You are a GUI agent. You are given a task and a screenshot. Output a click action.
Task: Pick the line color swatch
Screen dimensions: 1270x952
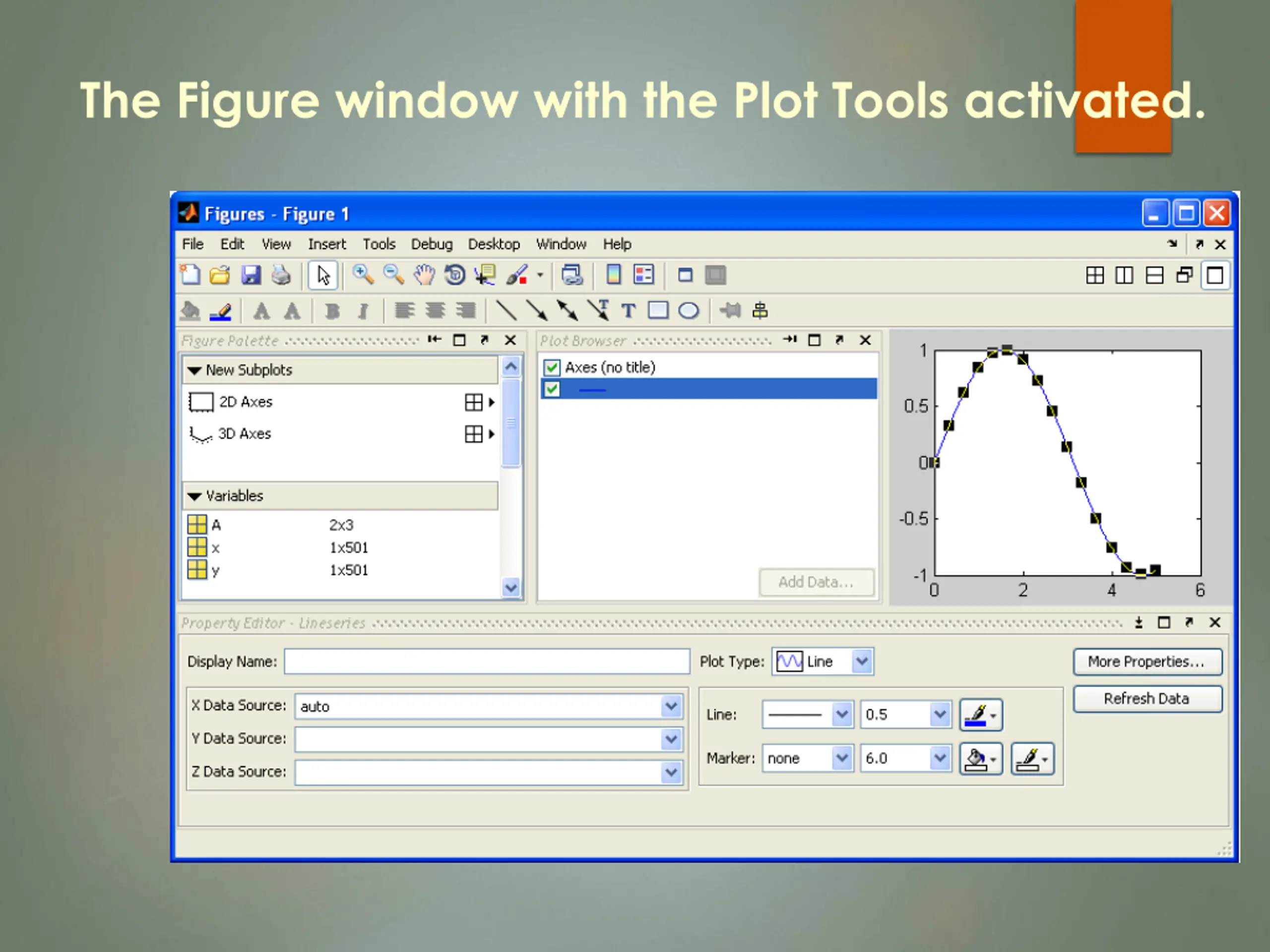(x=981, y=715)
